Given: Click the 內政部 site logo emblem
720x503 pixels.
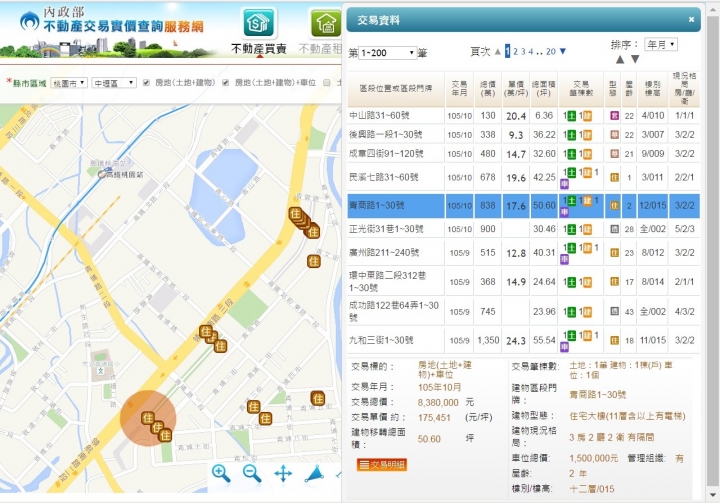Looking at the screenshot, I should coord(30,21).
